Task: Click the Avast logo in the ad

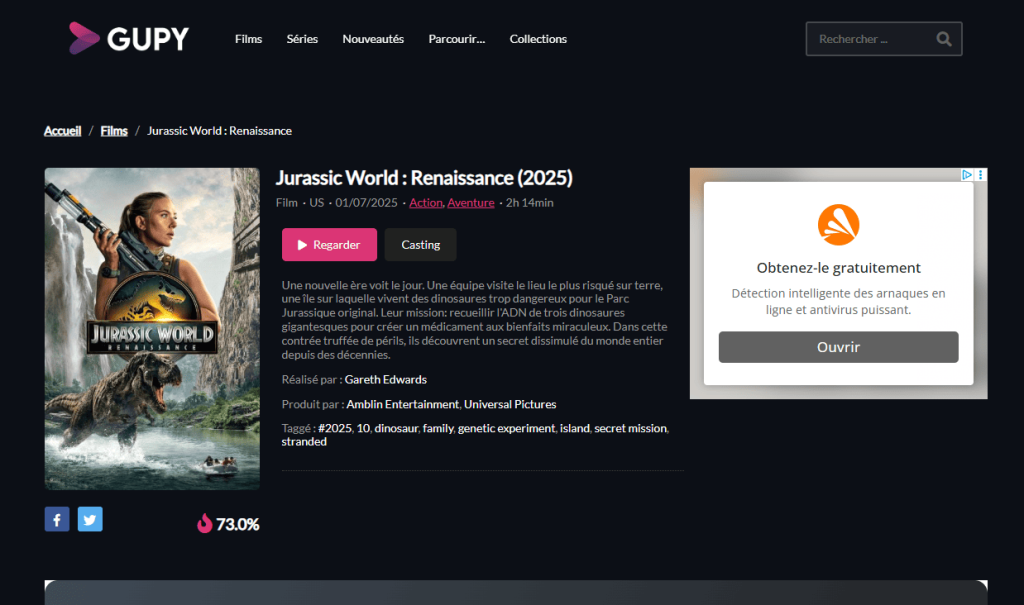Action: point(838,226)
